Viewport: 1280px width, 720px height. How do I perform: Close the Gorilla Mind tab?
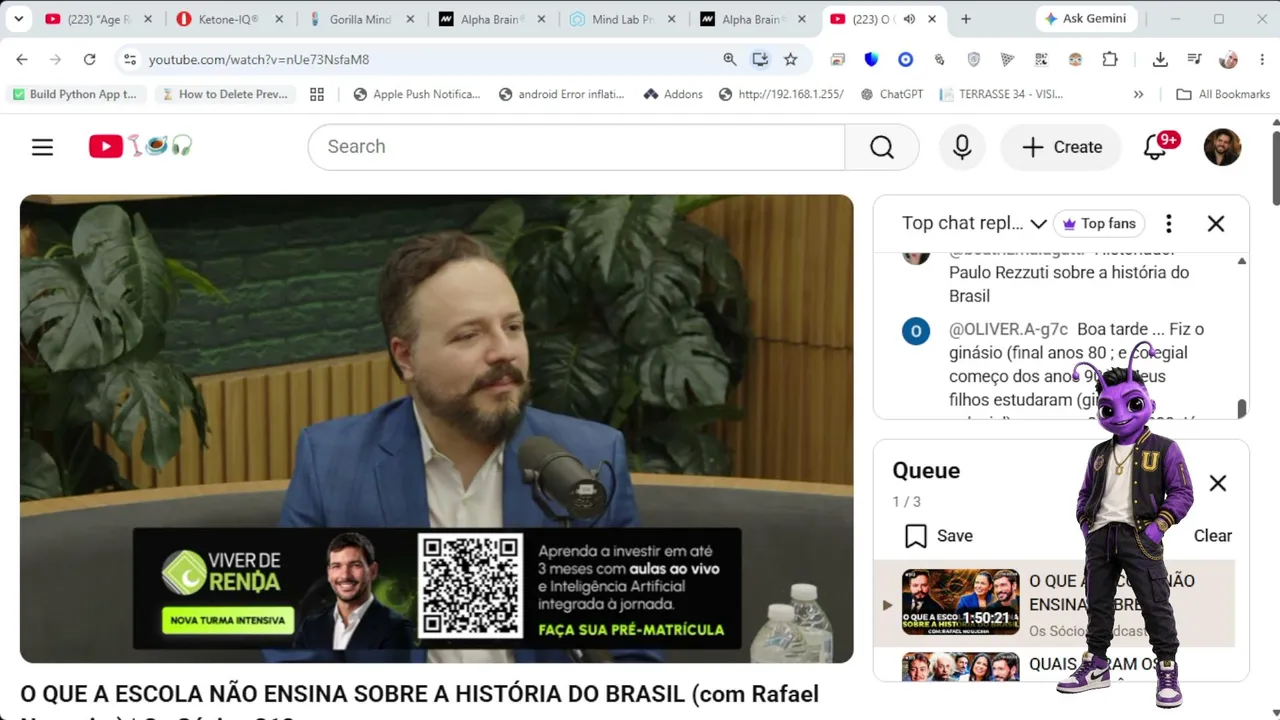[x=410, y=19]
